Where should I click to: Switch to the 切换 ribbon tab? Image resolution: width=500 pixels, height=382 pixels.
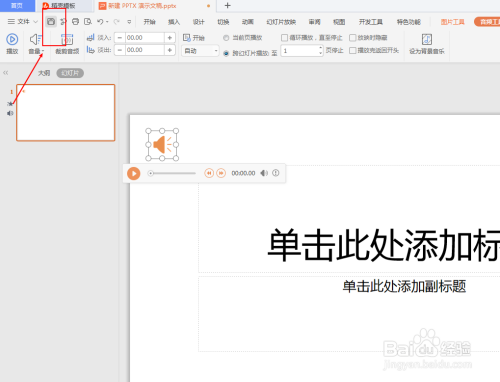[x=223, y=22]
